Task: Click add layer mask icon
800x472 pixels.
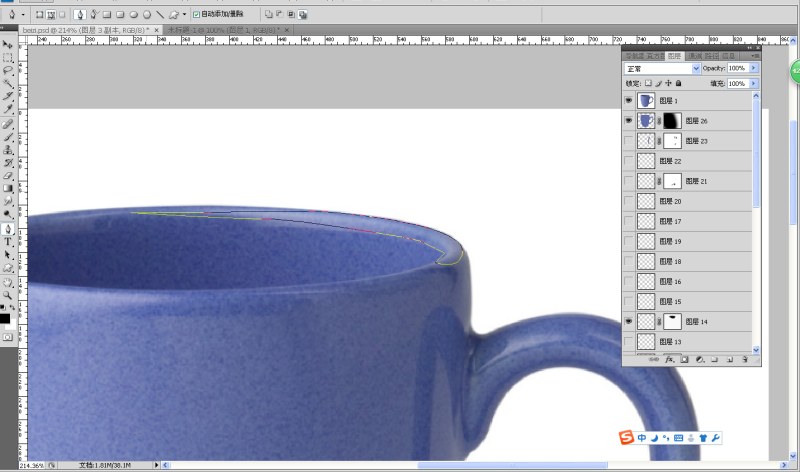Action: point(685,360)
